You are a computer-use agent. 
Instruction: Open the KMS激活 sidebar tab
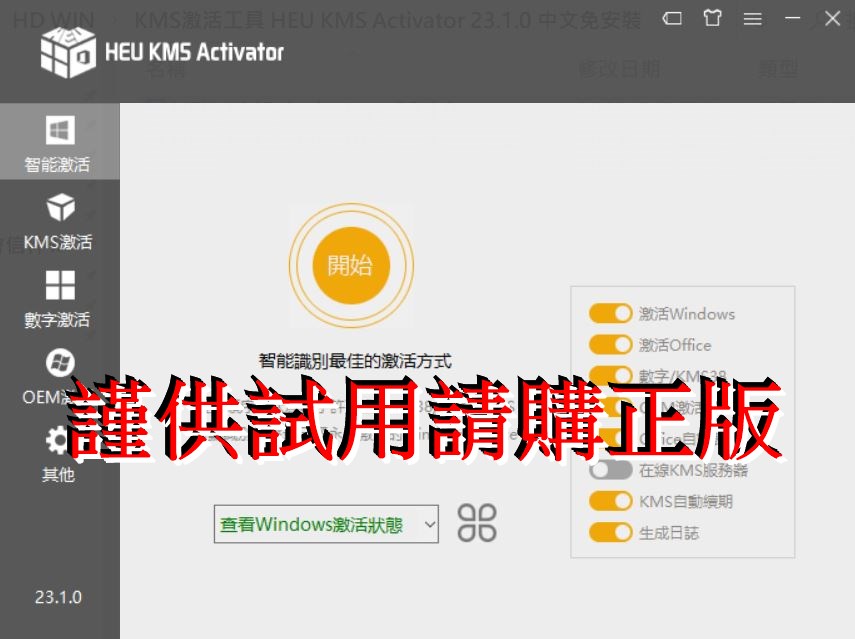click(x=59, y=220)
